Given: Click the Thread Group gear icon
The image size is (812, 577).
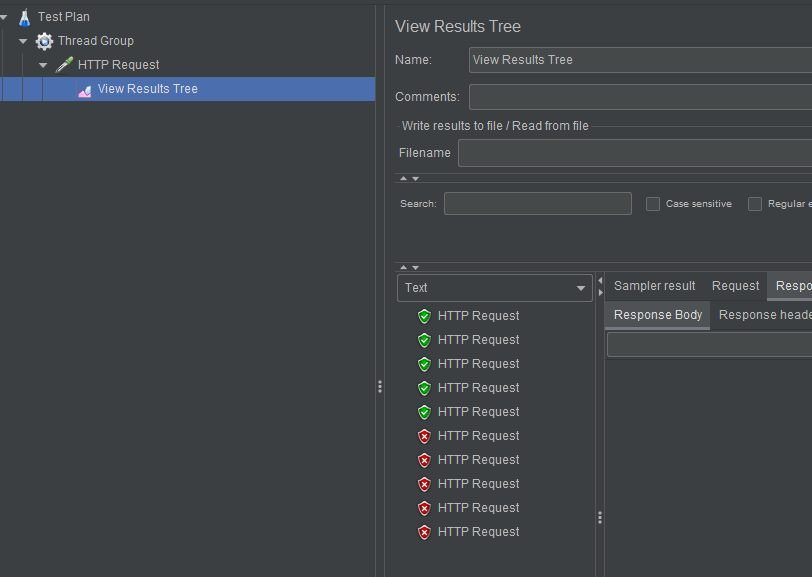Looking at the screenshot, I should point(45,41).
